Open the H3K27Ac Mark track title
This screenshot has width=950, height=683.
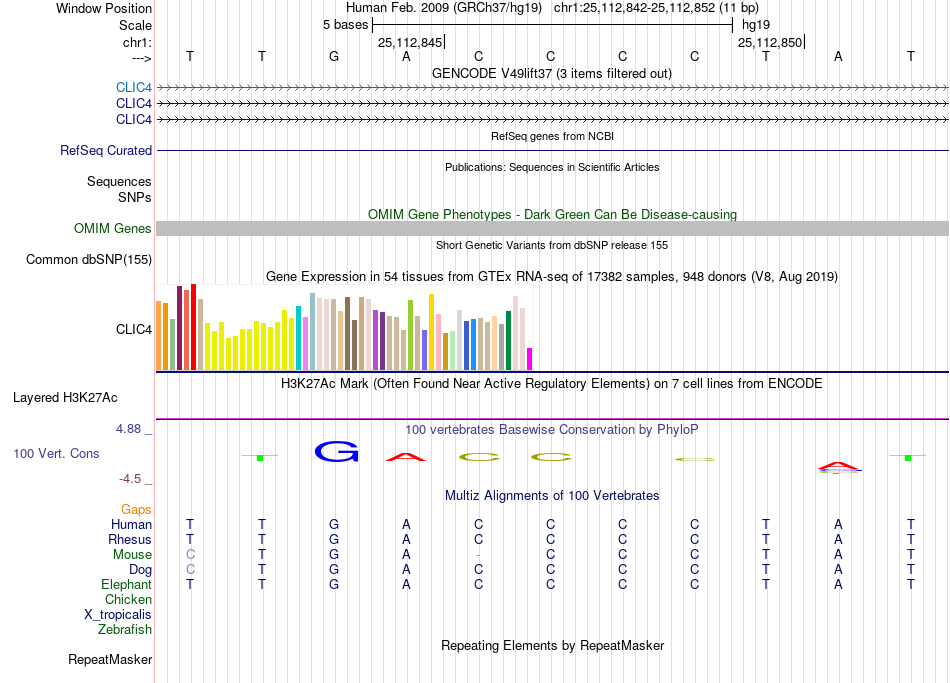(552, 384)
